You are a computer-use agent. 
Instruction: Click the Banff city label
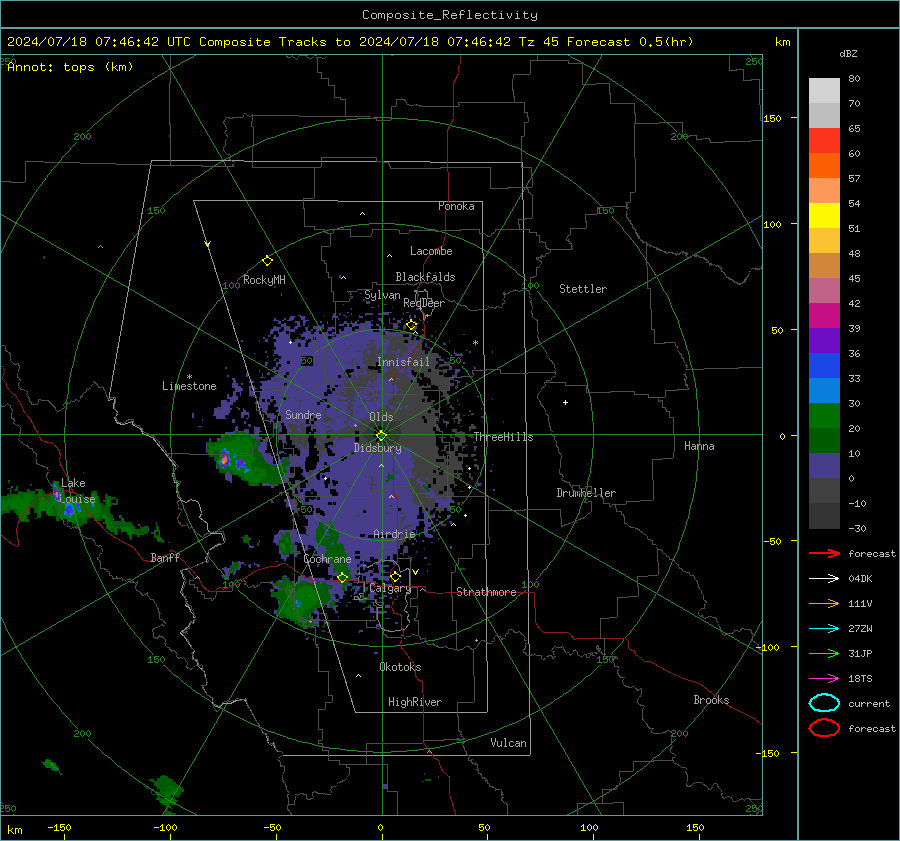point(165,557)
